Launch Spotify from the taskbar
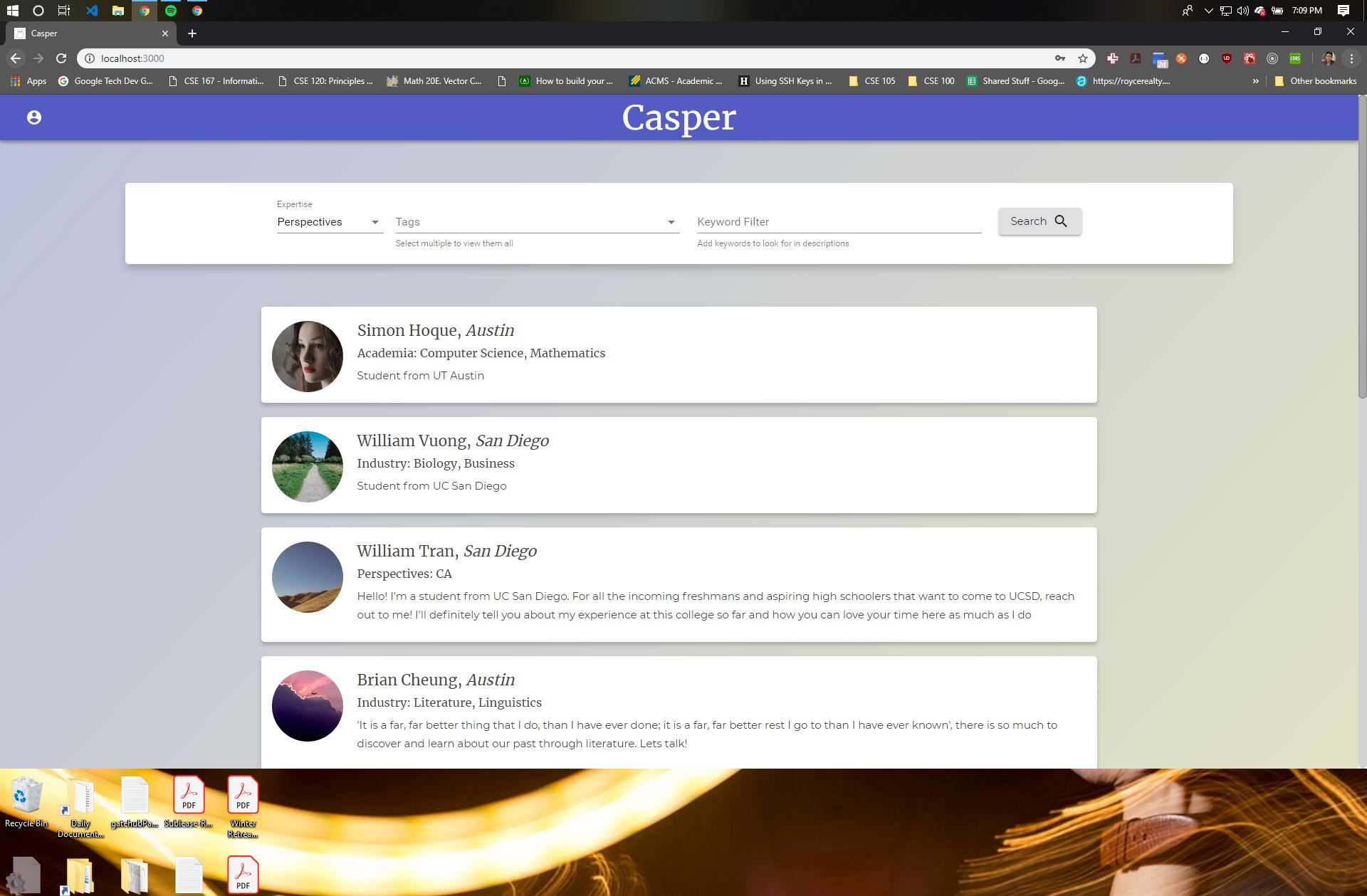1367x896 pixels. (171, 11)
